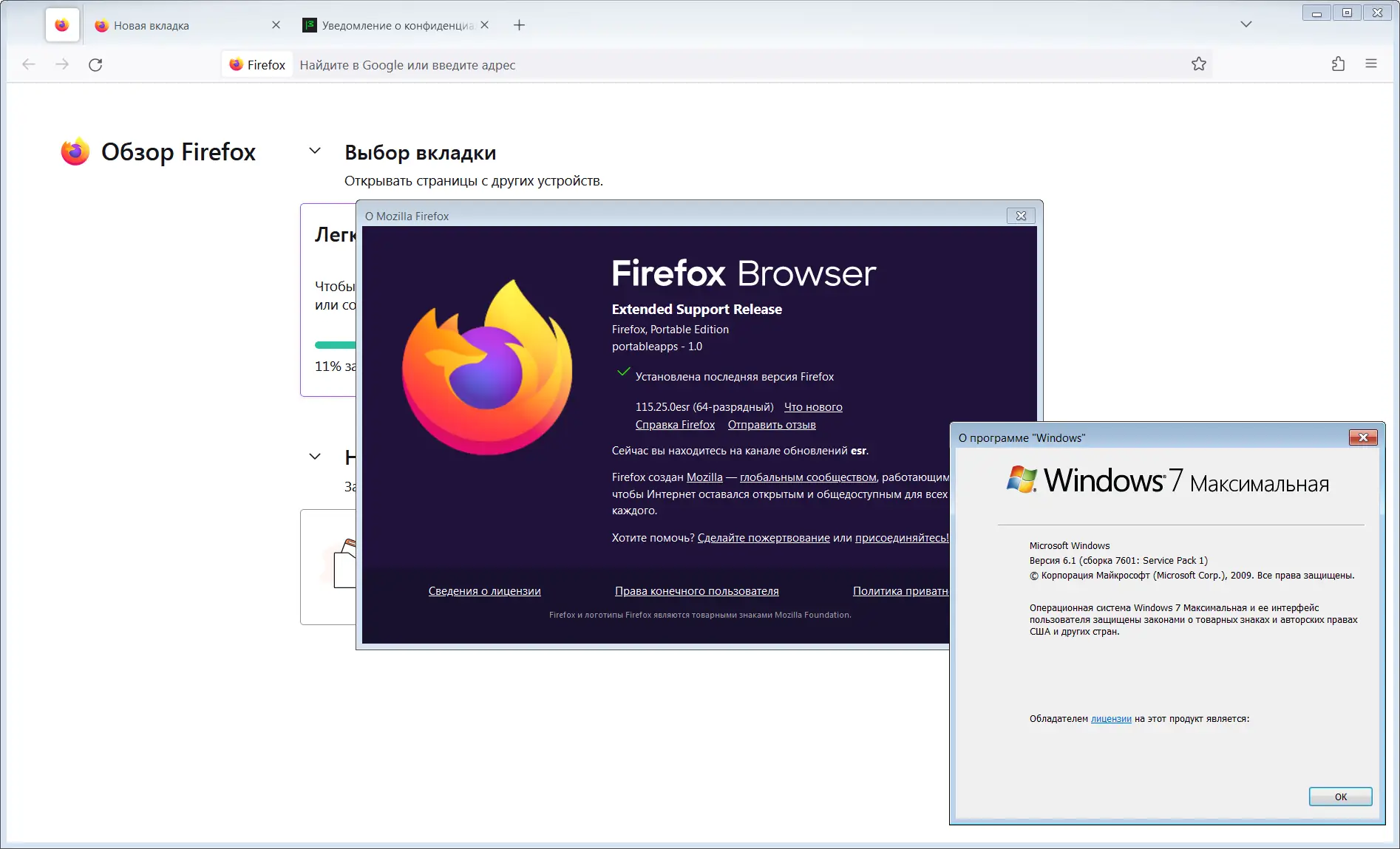Reload the current page
This screenshot has width=1400, height=849.
tap(95, 64)
